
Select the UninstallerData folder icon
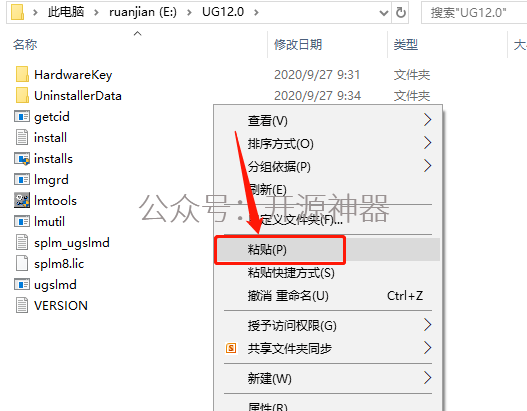click(x=22, y=95)
